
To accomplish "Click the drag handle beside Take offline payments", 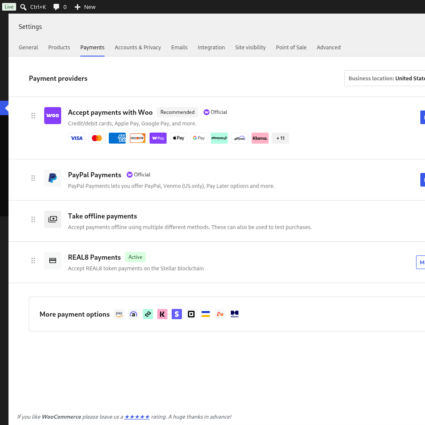I will (33, 219).
